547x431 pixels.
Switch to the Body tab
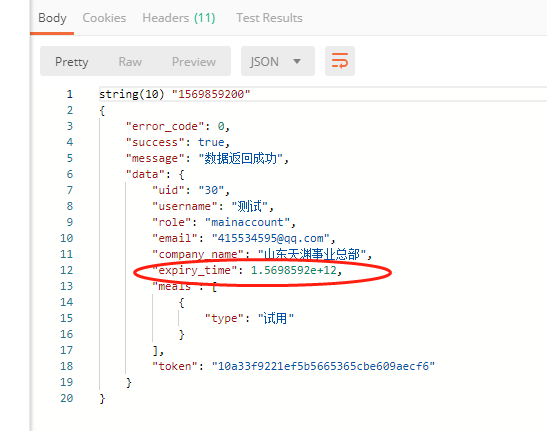coord(52,18)
